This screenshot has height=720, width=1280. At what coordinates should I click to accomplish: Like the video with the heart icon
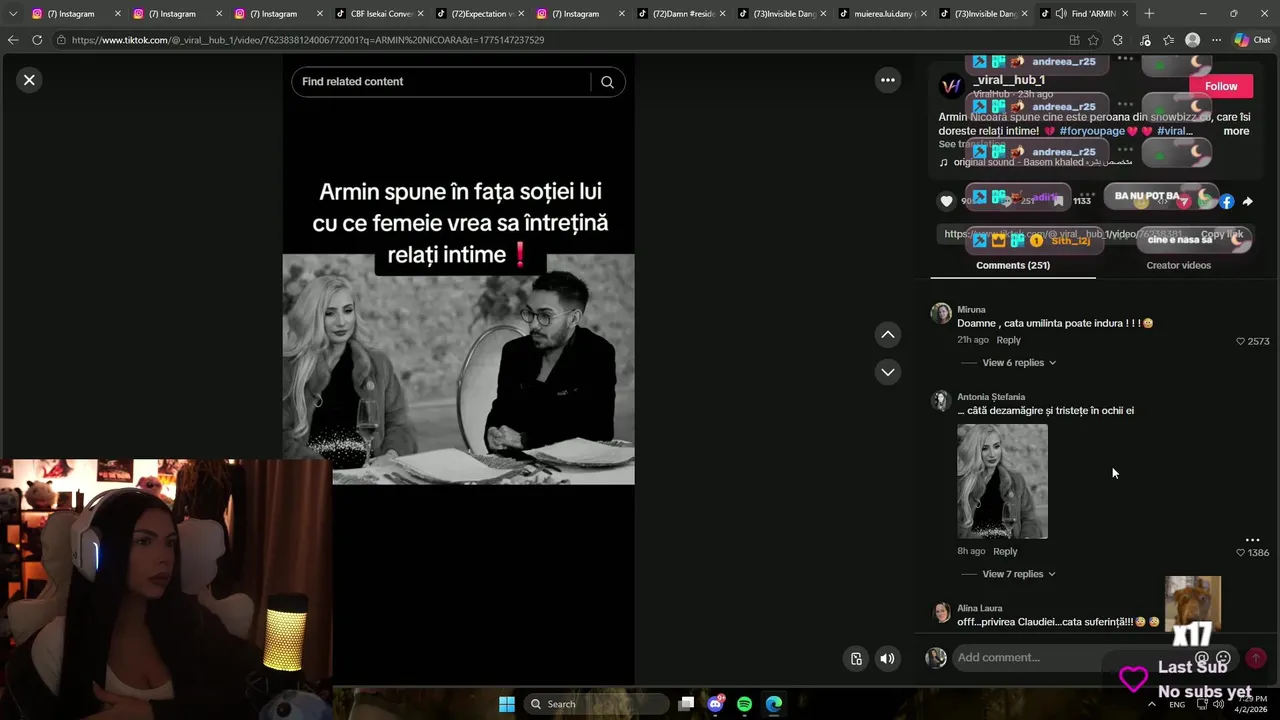(947, 201)
